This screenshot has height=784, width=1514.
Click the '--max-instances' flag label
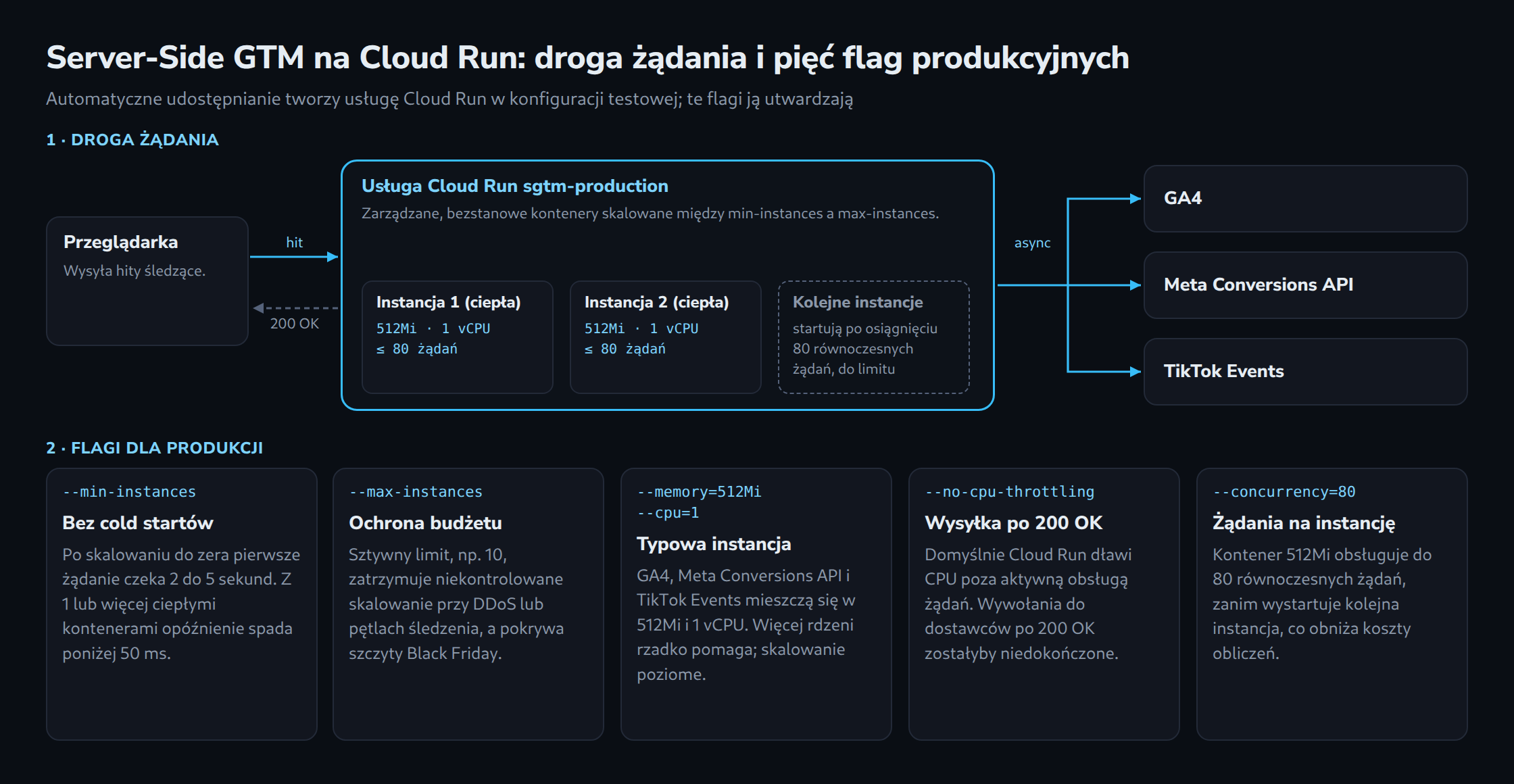[x=416, y=492]
